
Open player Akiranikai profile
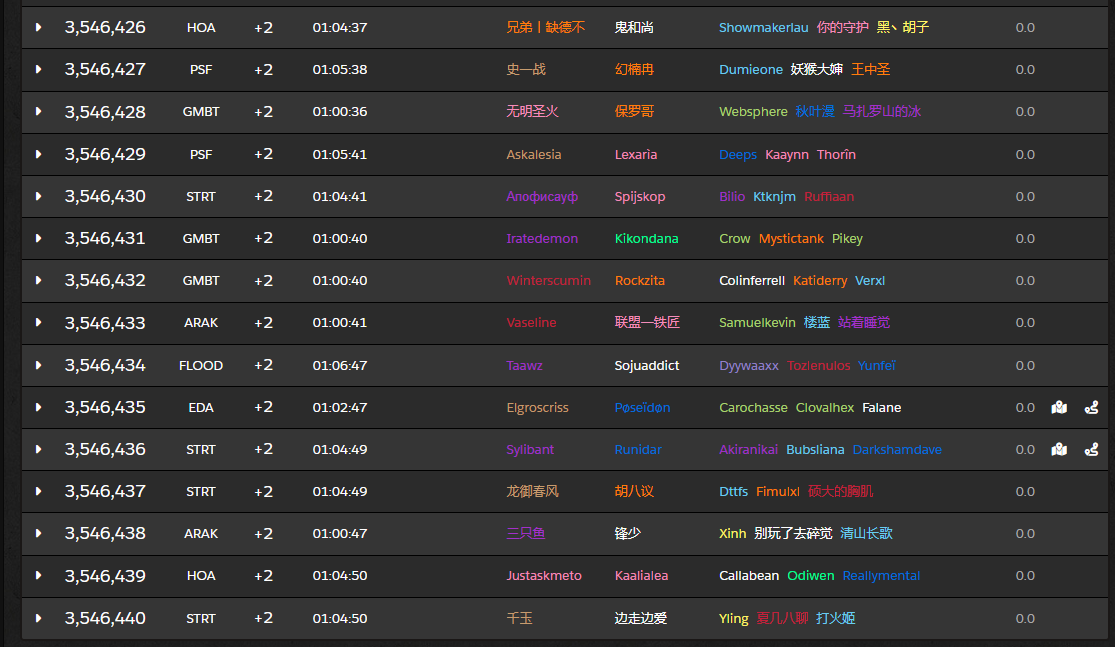748,449
